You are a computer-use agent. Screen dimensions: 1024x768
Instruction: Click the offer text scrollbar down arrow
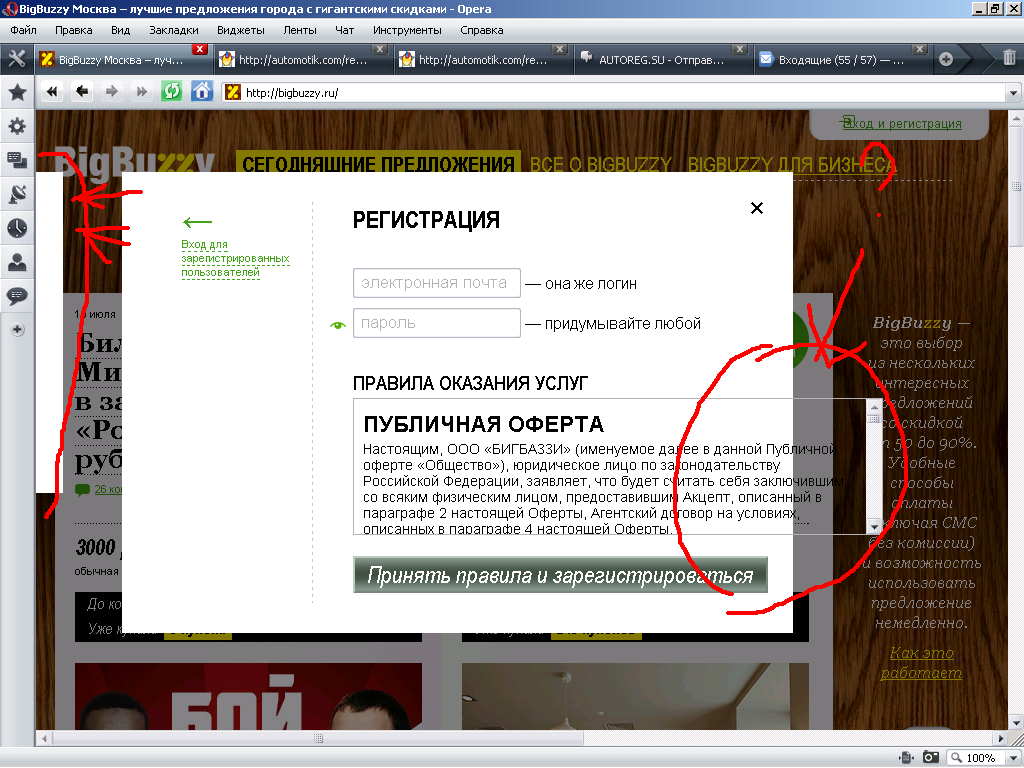(x=874, y=526)
